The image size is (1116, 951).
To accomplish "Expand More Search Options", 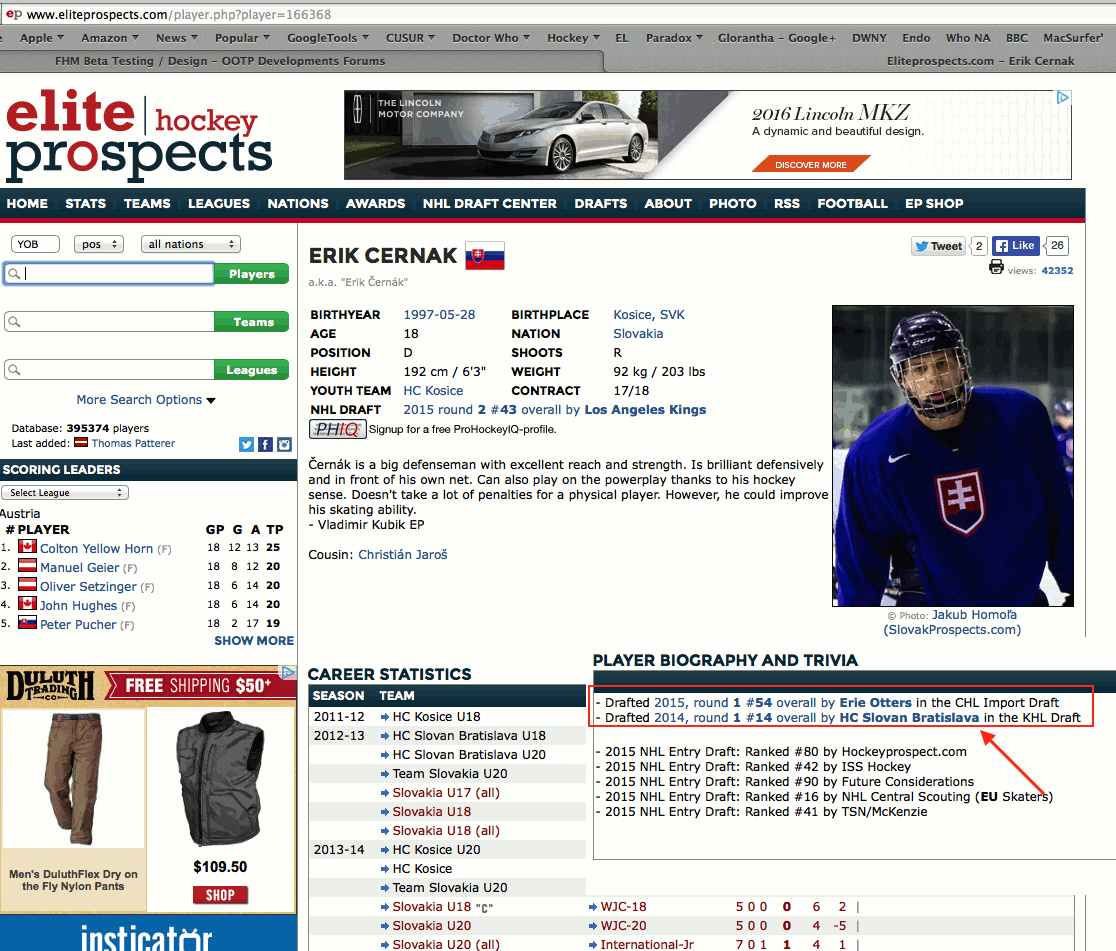I will coord(146,400).
